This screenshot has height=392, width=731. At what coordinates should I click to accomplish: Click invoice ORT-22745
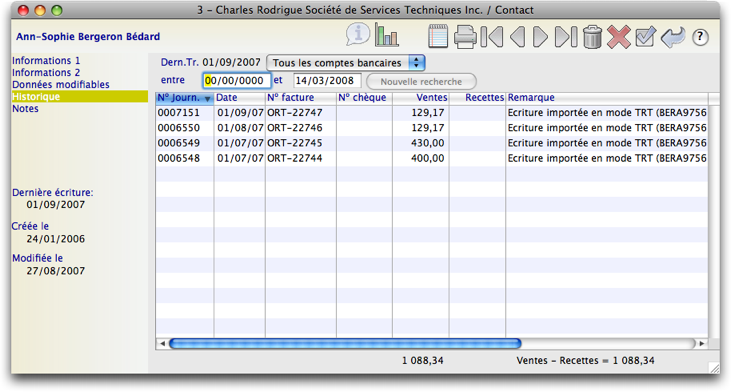(295, 143)
